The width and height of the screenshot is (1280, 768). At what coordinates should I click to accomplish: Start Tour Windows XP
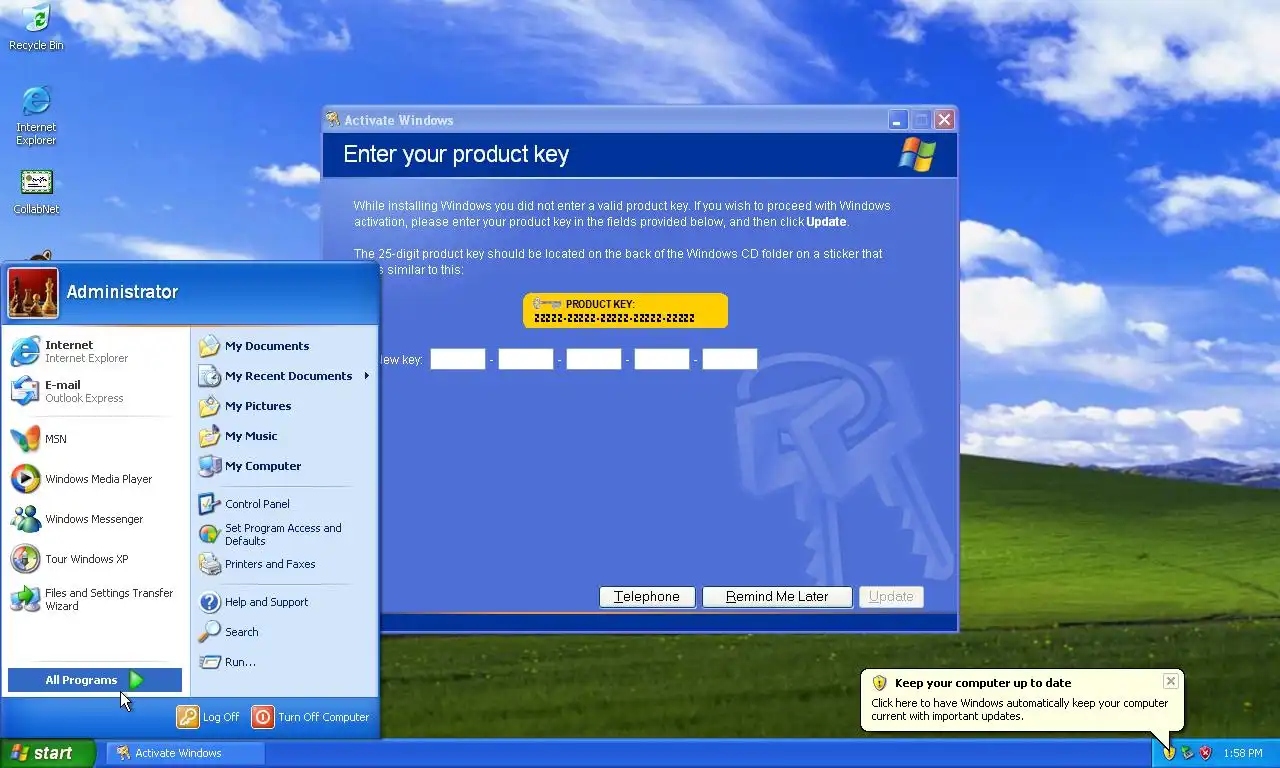coord(96,559)
